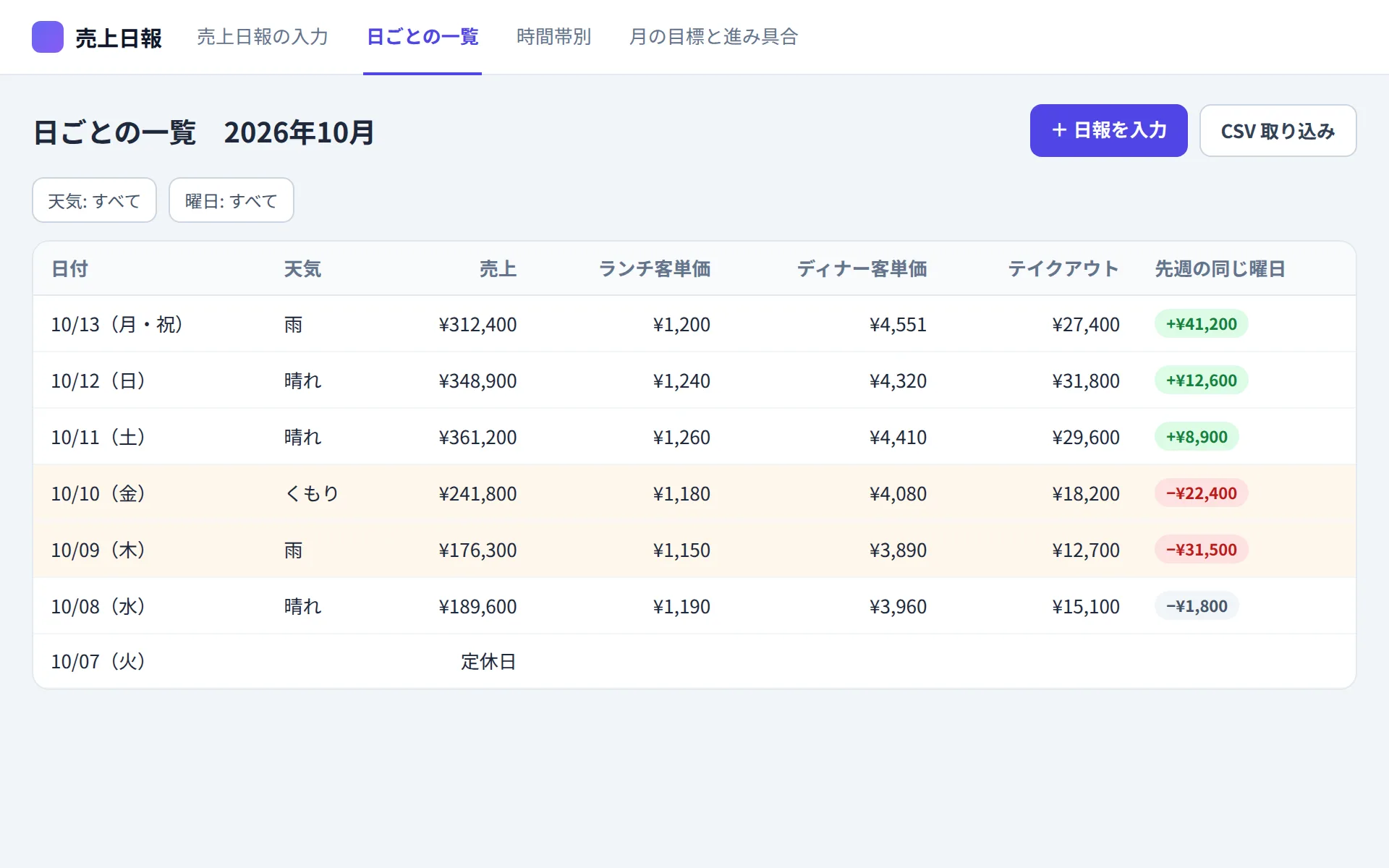Image resolution: width=1389 pixels, height=868 pixels.
Task: Click the 定休日 label in the 10/07 row
Action: pyautogui.click(x=488, y=661)
